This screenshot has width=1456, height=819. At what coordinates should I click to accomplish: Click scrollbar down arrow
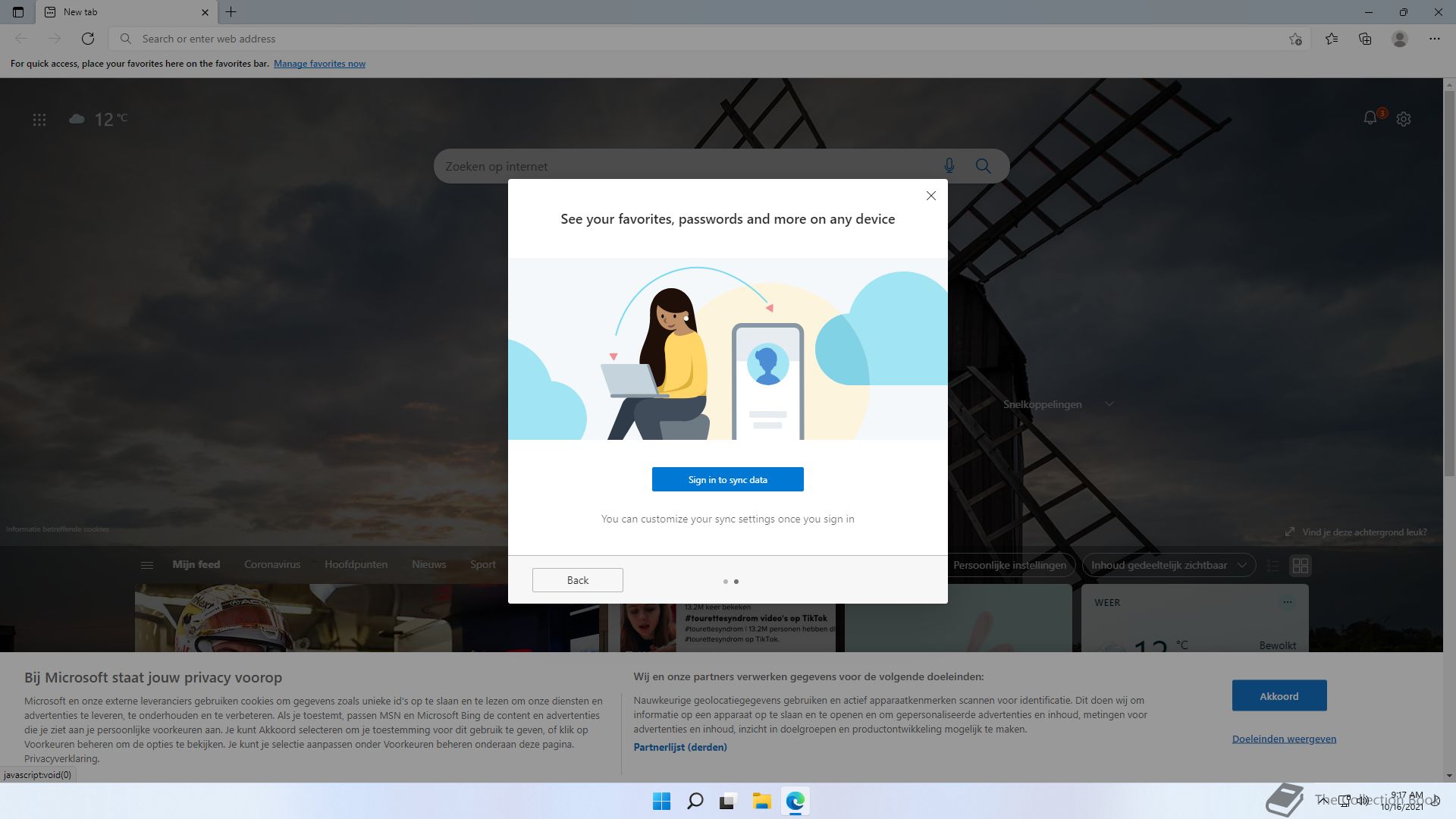[1449, 776]
